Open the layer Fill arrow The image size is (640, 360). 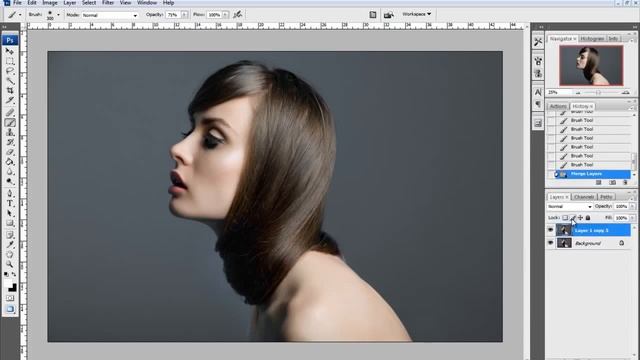coord(632,218)
